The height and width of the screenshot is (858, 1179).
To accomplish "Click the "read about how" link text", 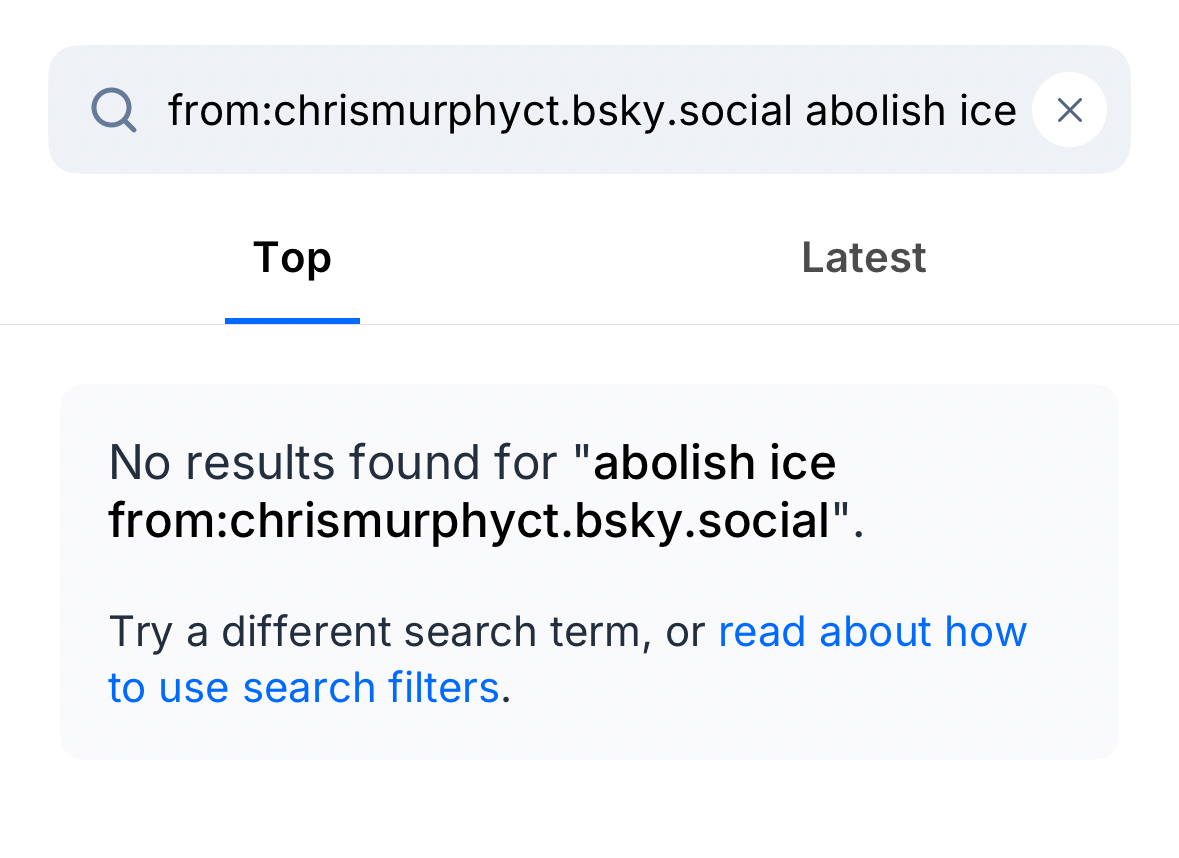I will [872, 632].
